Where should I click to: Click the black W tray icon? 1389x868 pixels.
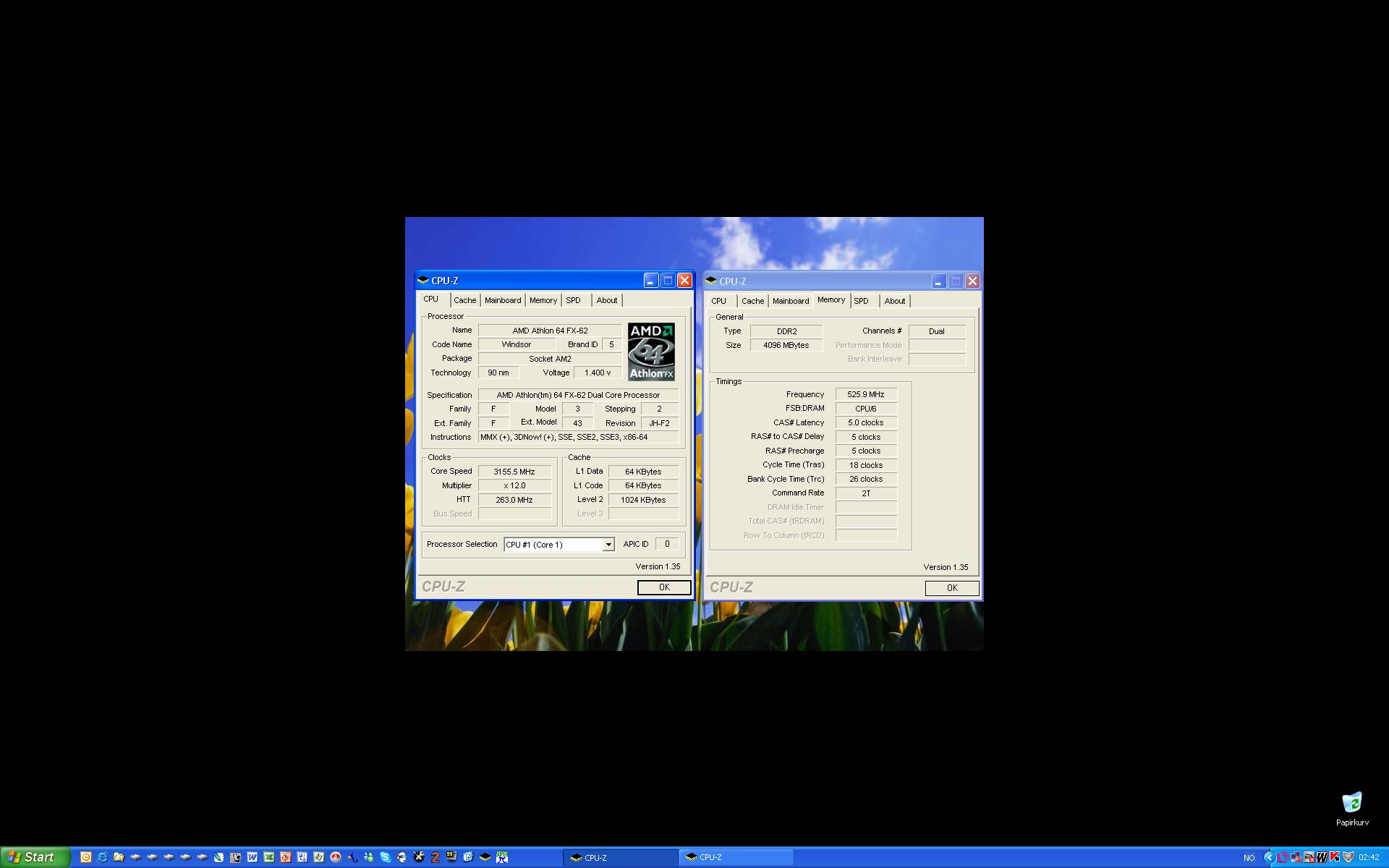pos(1322,857)
